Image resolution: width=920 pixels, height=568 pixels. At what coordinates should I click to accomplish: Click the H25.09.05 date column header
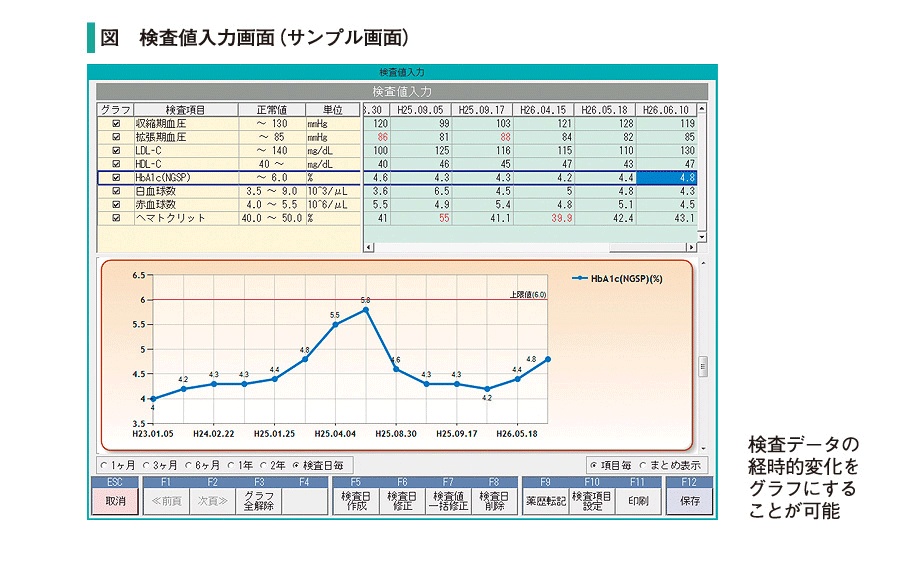(421, 109)
